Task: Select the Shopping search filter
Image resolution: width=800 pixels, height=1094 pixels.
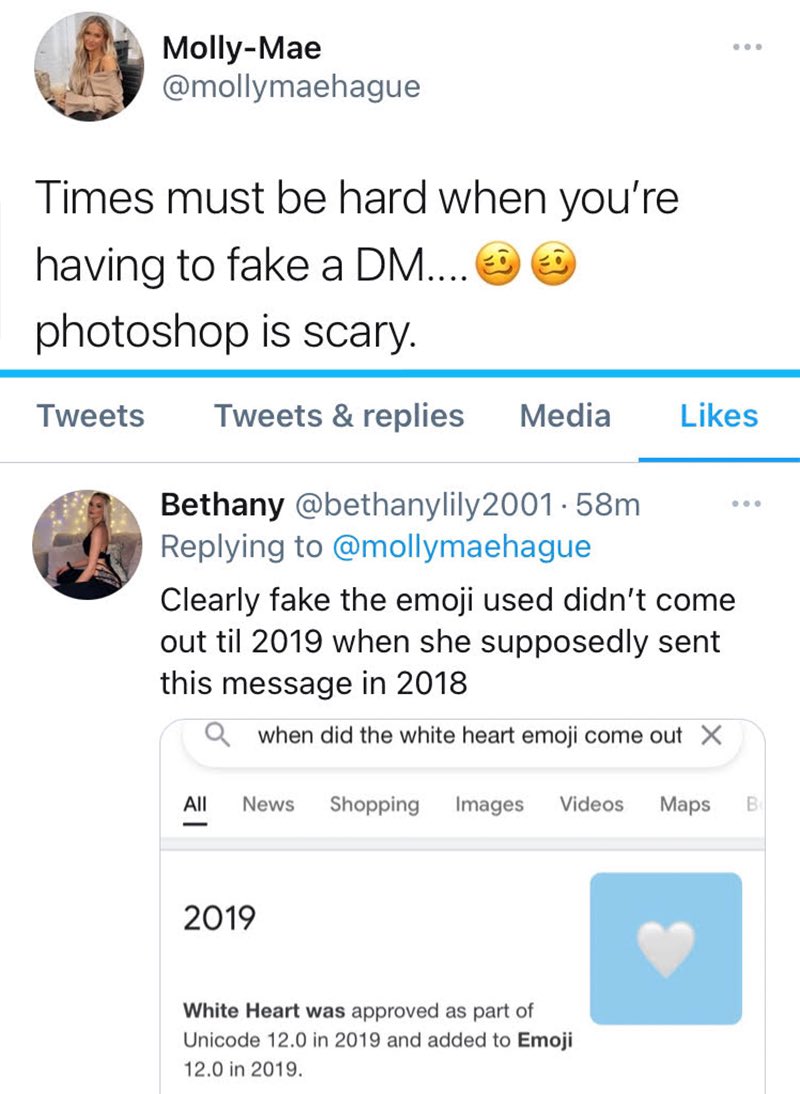Action: [375, 804]
